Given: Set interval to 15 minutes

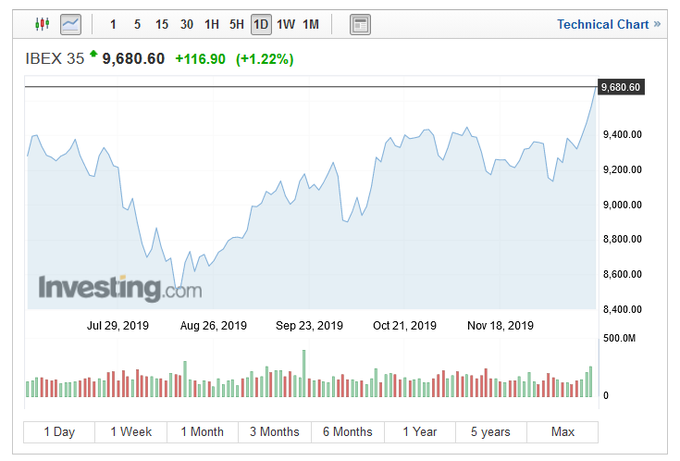Looking at the screenshot, I should (162, 24).
